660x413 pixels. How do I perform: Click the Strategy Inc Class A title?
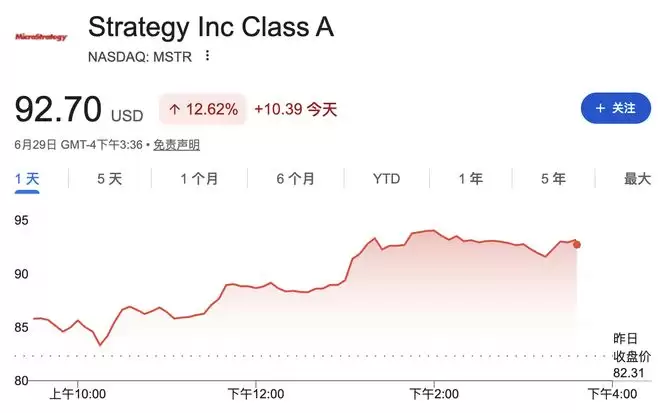211,27
